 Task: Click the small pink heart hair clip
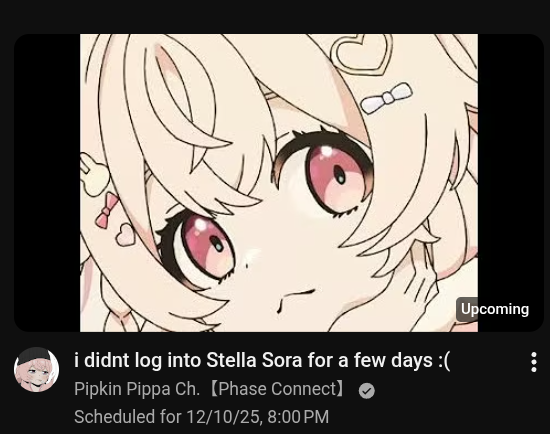pyautogui.click(x=125, y=235)
